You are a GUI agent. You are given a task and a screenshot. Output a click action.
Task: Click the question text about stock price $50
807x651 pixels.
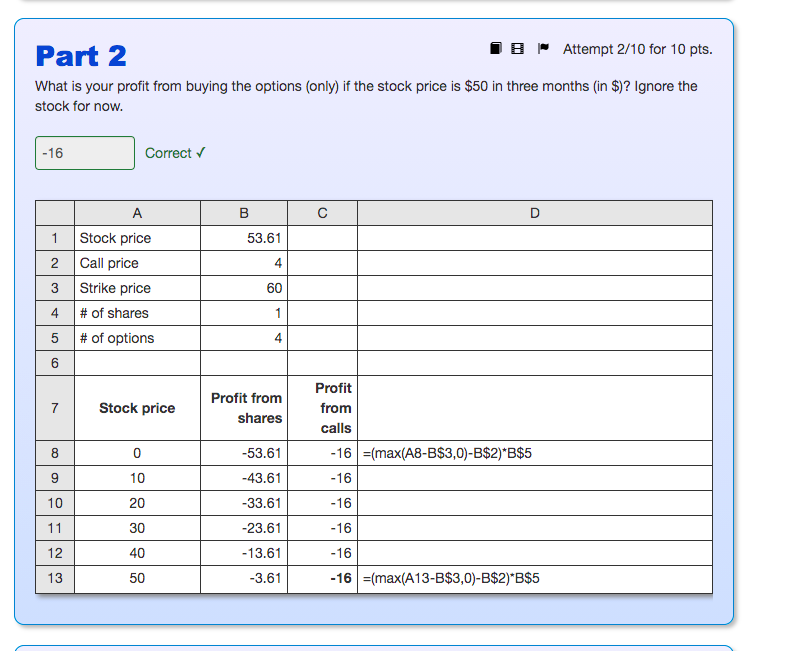366,96
